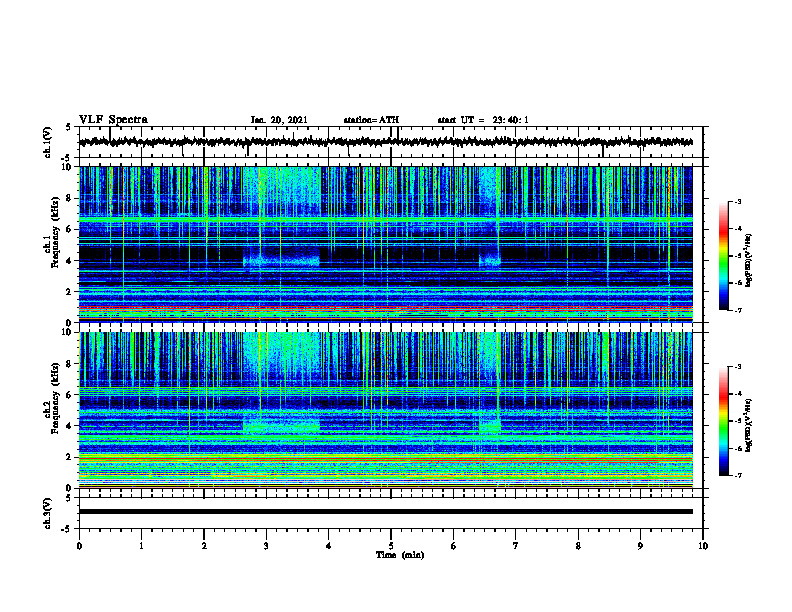
Task: Click the ch.1 voltage waveform trace
Action: coord(385,142)
